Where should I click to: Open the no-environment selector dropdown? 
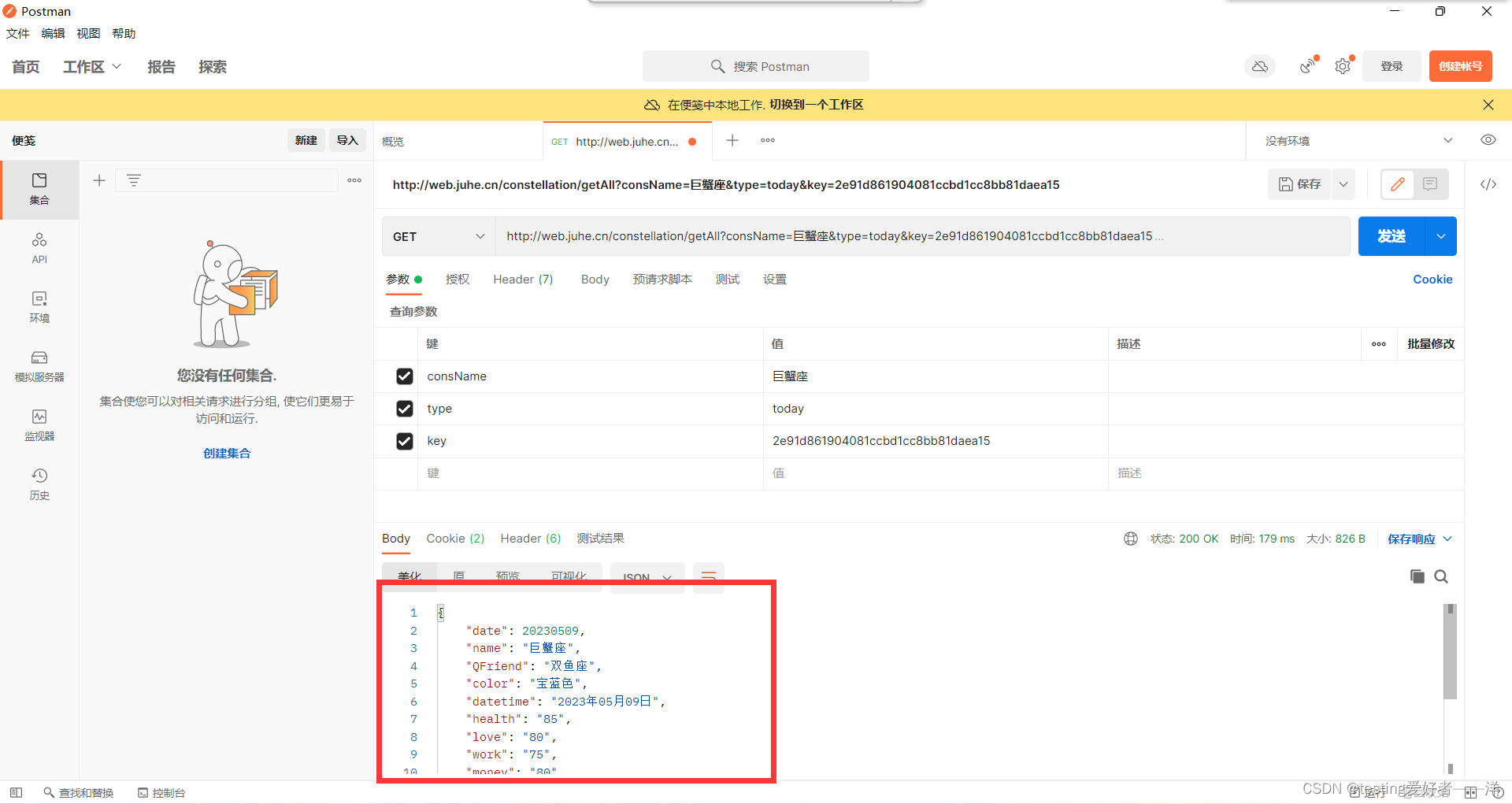tap(1358, 141)
